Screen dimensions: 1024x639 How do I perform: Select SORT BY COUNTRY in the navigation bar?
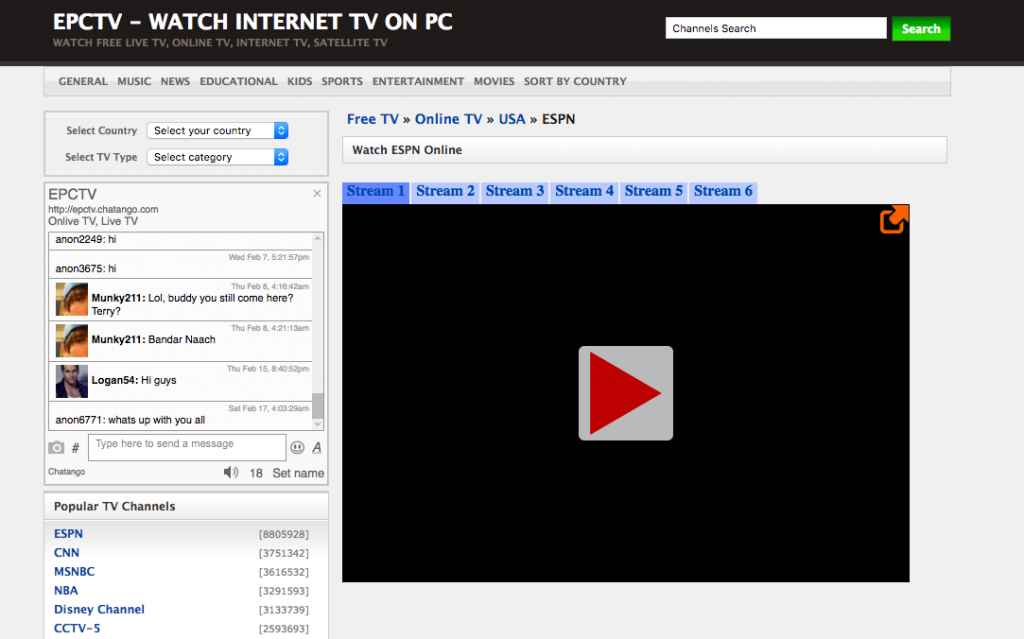575,81
